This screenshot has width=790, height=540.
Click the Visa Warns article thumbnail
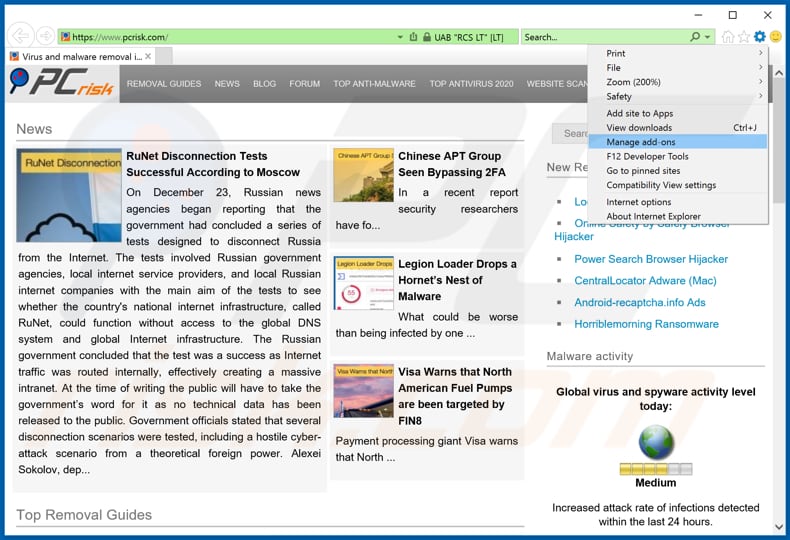(363, 390)
